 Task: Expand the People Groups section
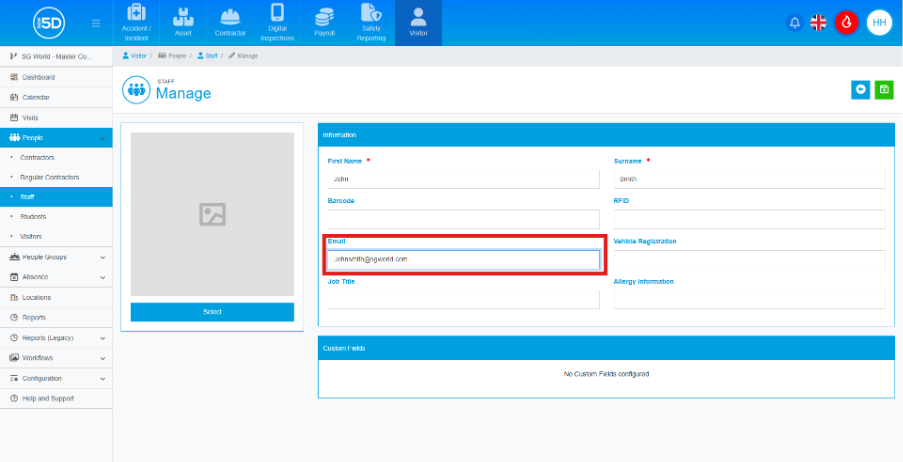56,257
